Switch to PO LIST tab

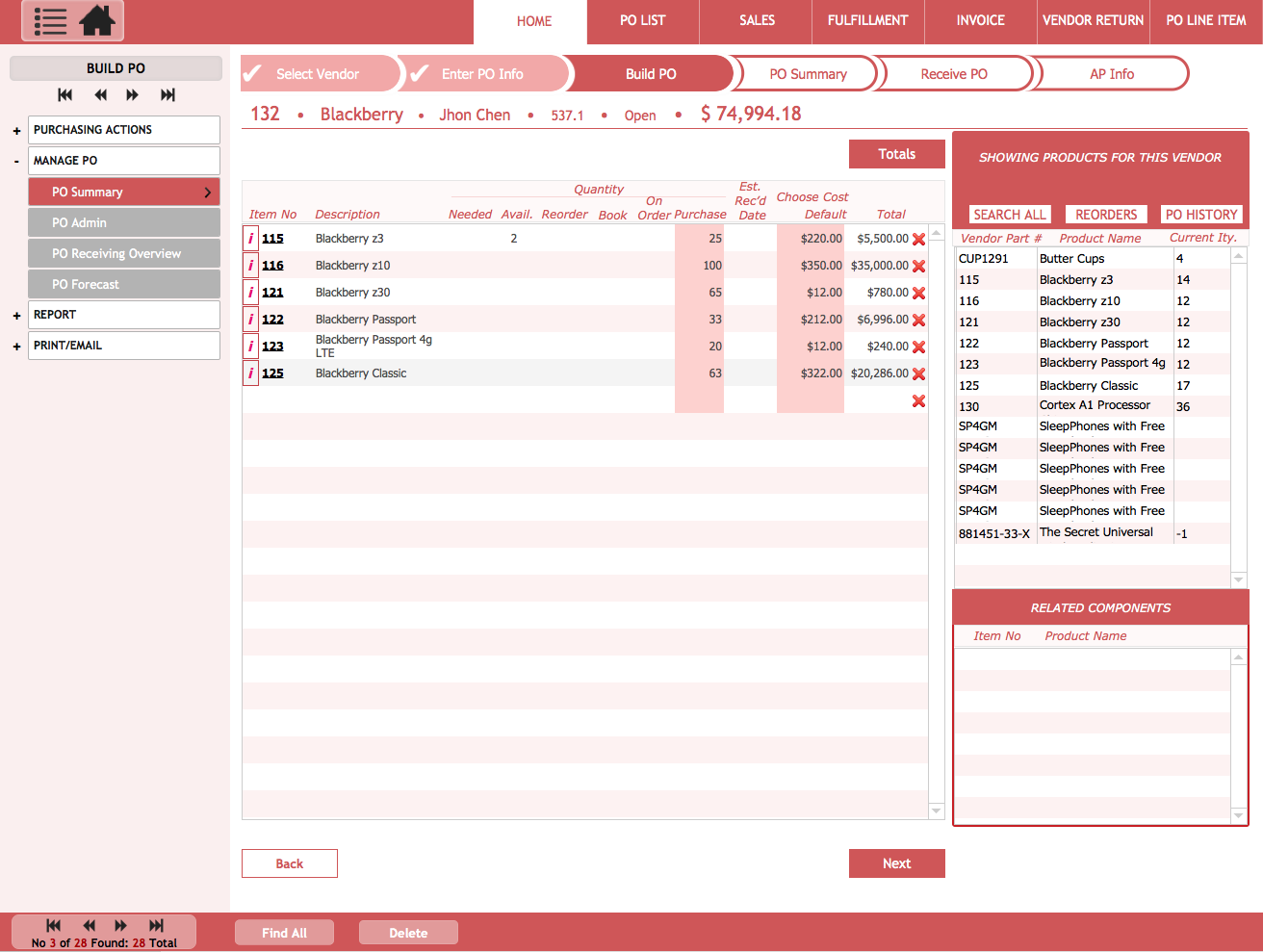coord(643,20)
